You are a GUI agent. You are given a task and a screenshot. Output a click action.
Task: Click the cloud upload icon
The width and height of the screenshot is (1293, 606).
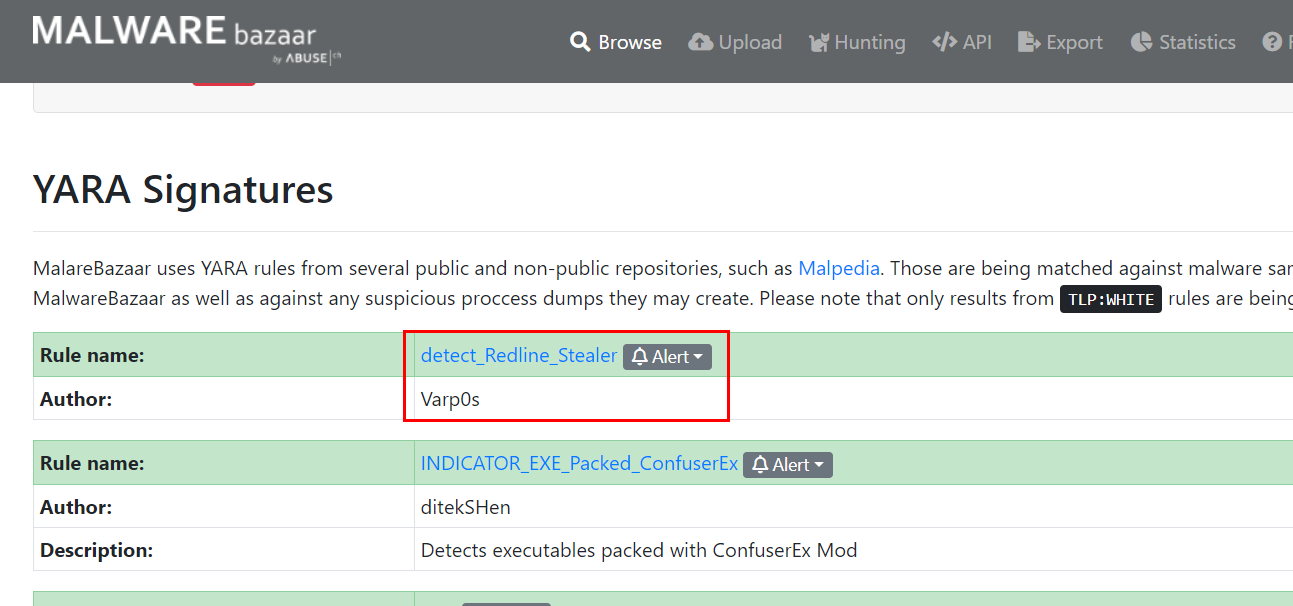[702, 42]
